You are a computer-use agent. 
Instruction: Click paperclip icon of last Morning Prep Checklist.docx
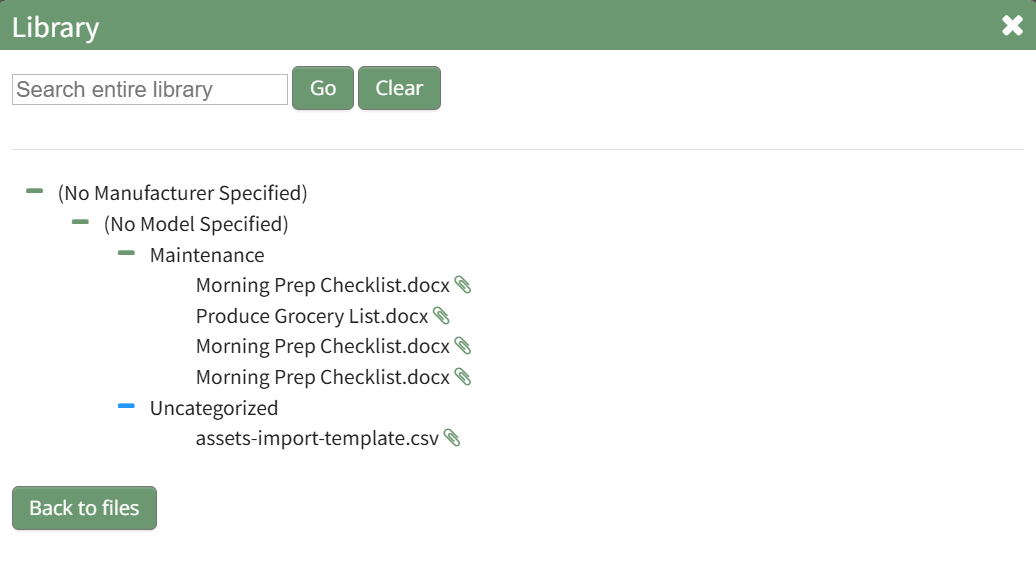click(462, 377)
